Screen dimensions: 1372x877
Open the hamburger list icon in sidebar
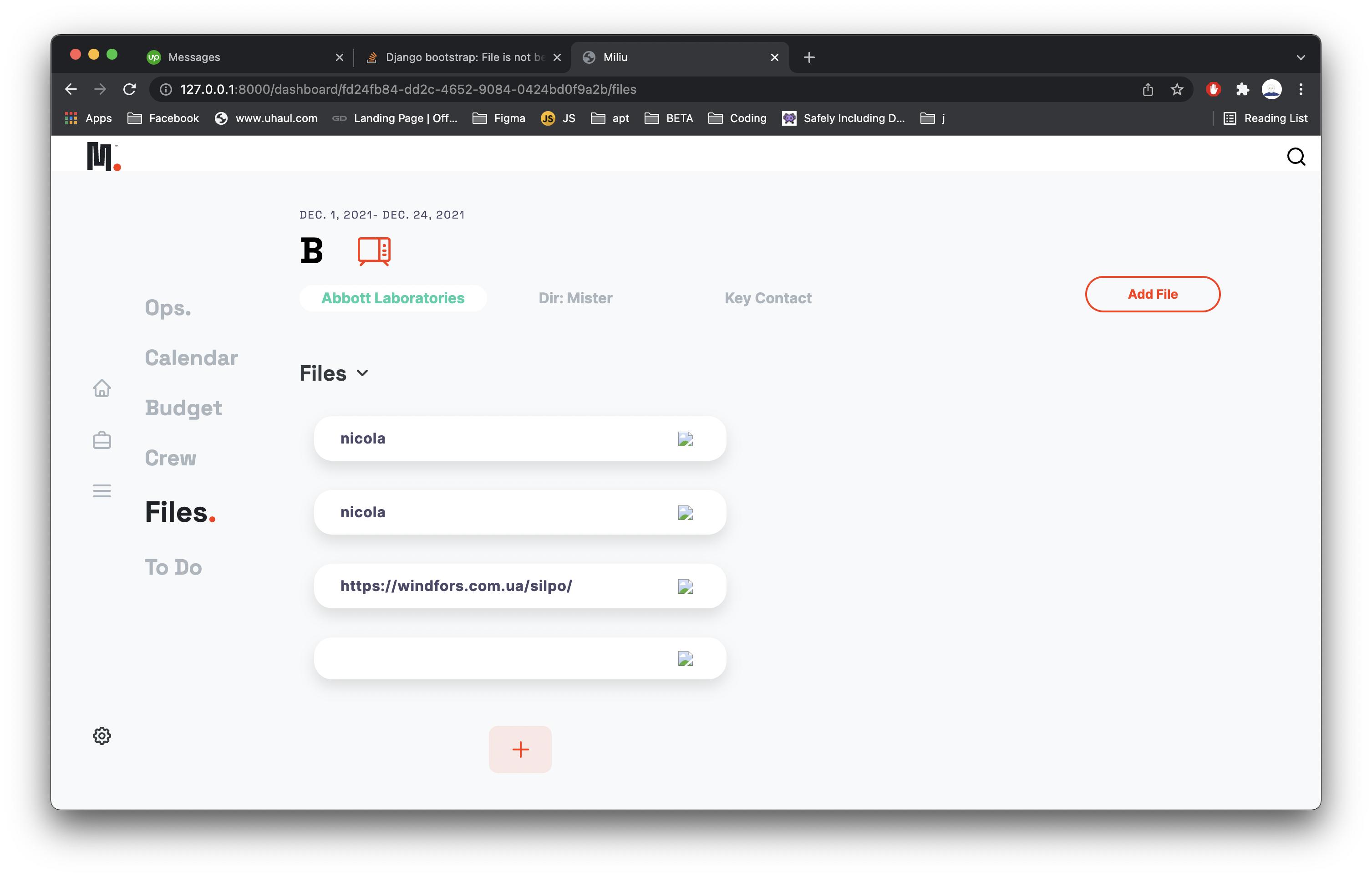click(102, 491)
